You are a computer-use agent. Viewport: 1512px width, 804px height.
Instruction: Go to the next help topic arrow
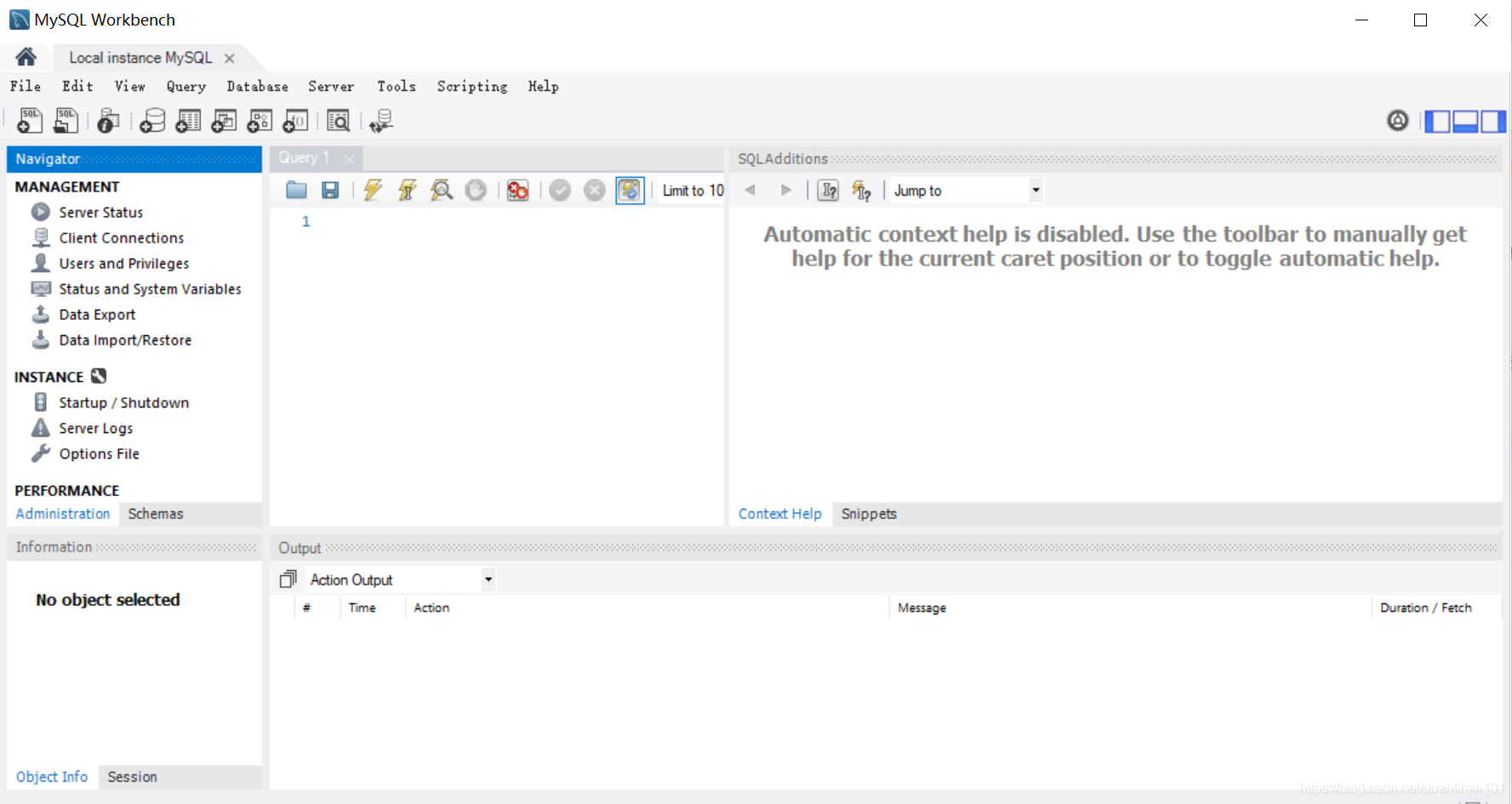786,190
